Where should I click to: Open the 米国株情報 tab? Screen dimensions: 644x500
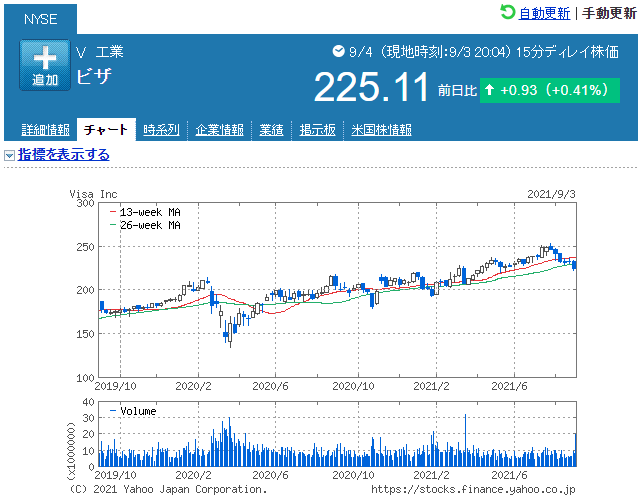[381, 130]
